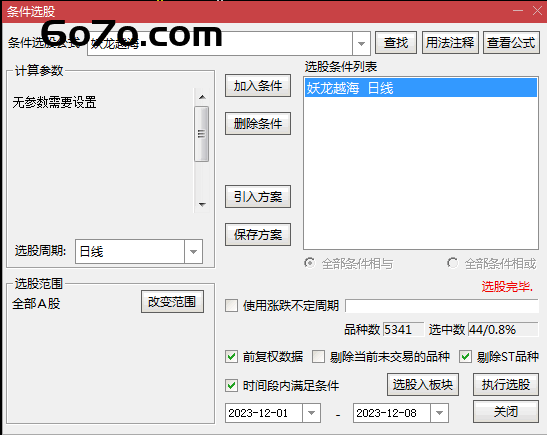547x435 pixels.
Task: Close the 条件选股 window
Action: coord(538,11)
